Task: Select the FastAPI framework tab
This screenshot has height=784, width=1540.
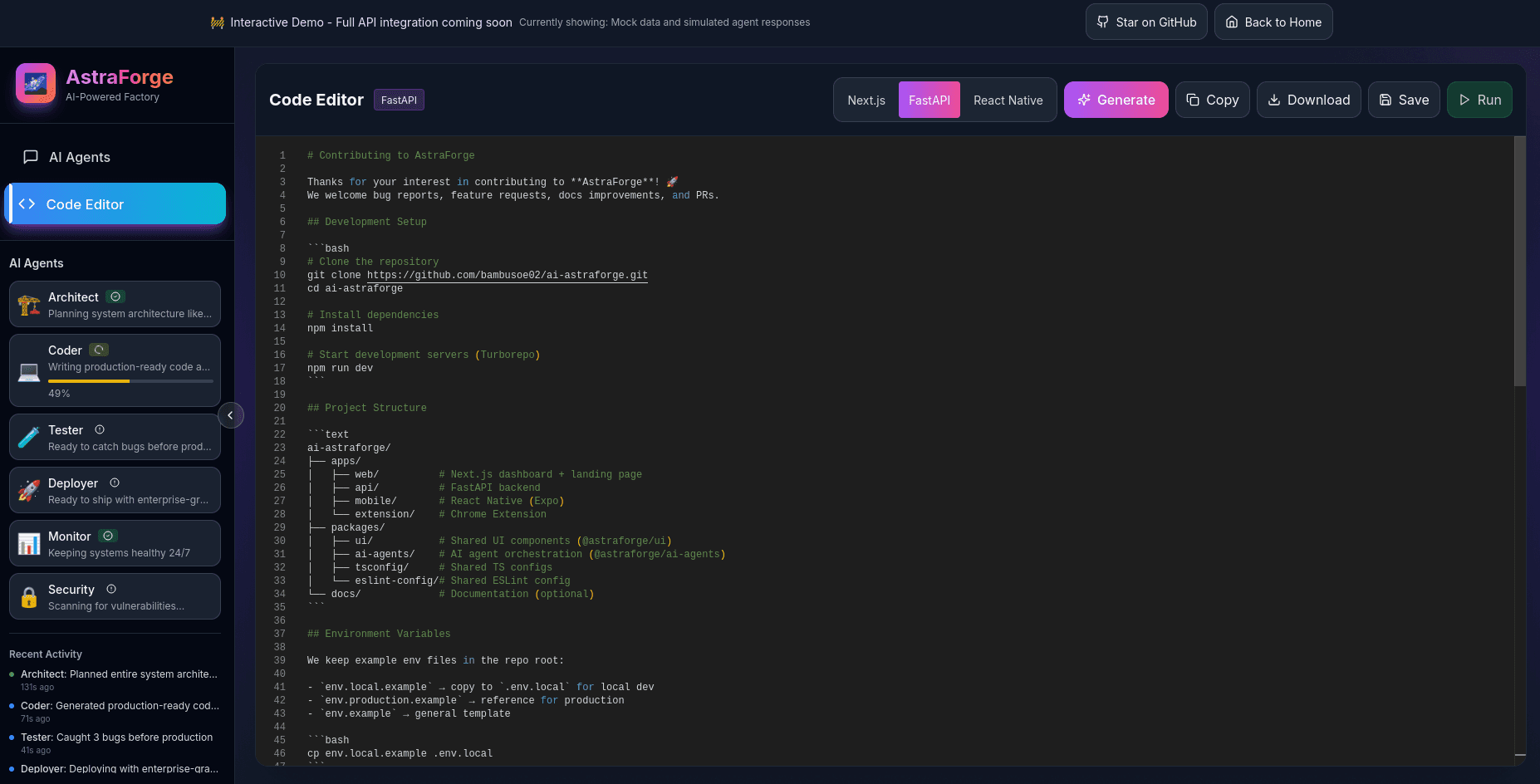Action: tap(929, 100)
